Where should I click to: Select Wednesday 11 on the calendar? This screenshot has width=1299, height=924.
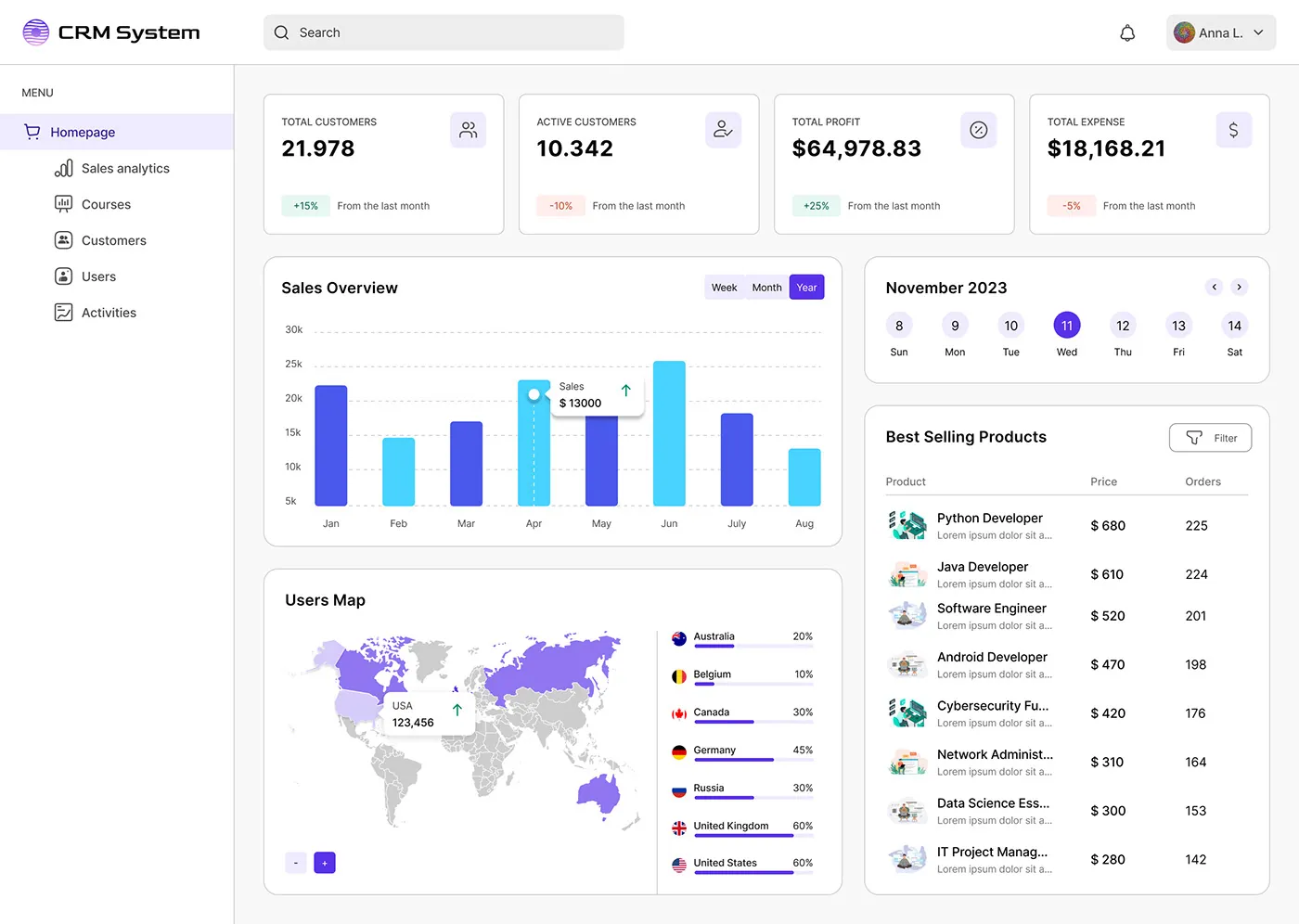1066,326
